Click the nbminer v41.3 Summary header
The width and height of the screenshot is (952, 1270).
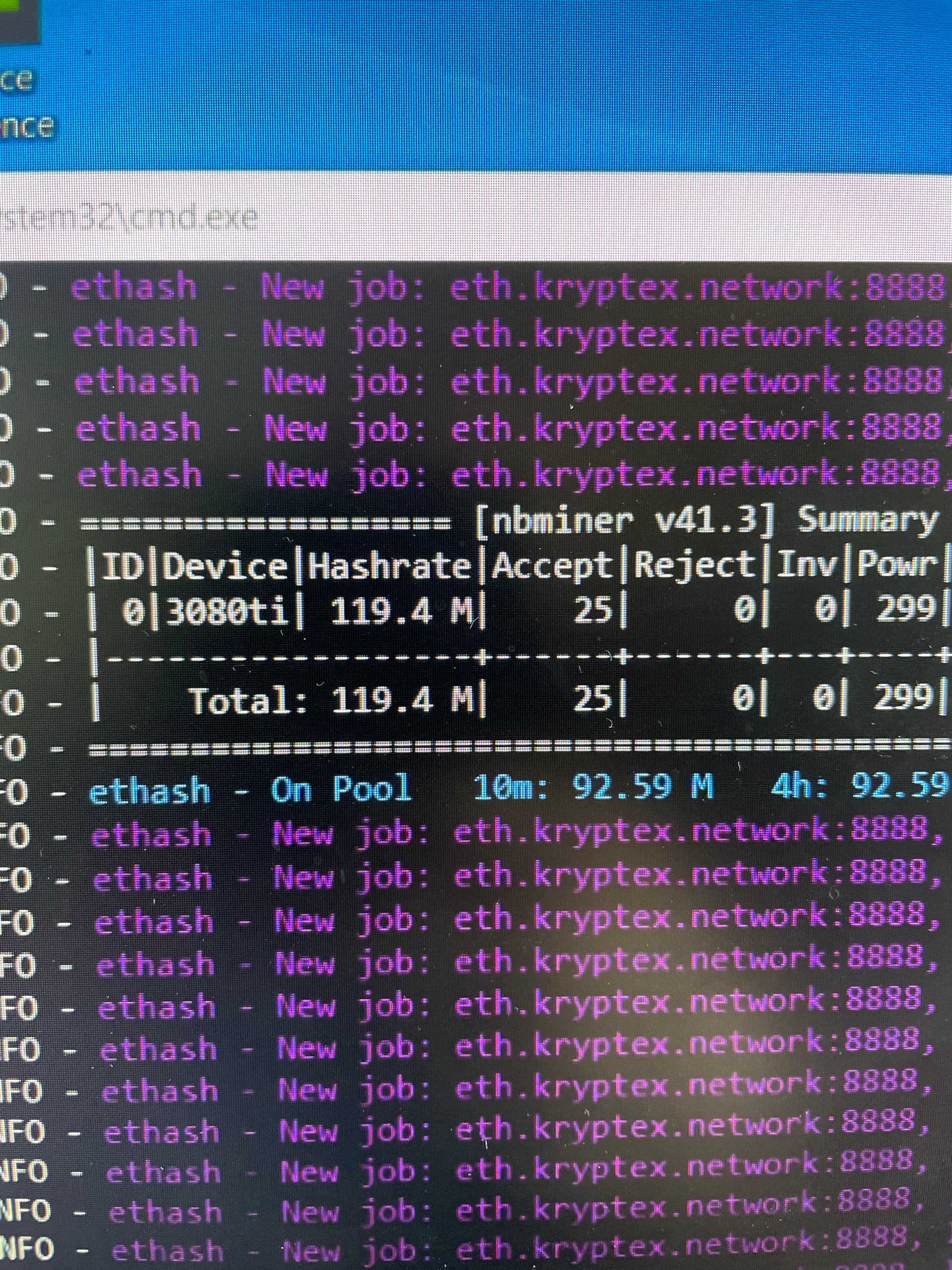coord(706,521)
